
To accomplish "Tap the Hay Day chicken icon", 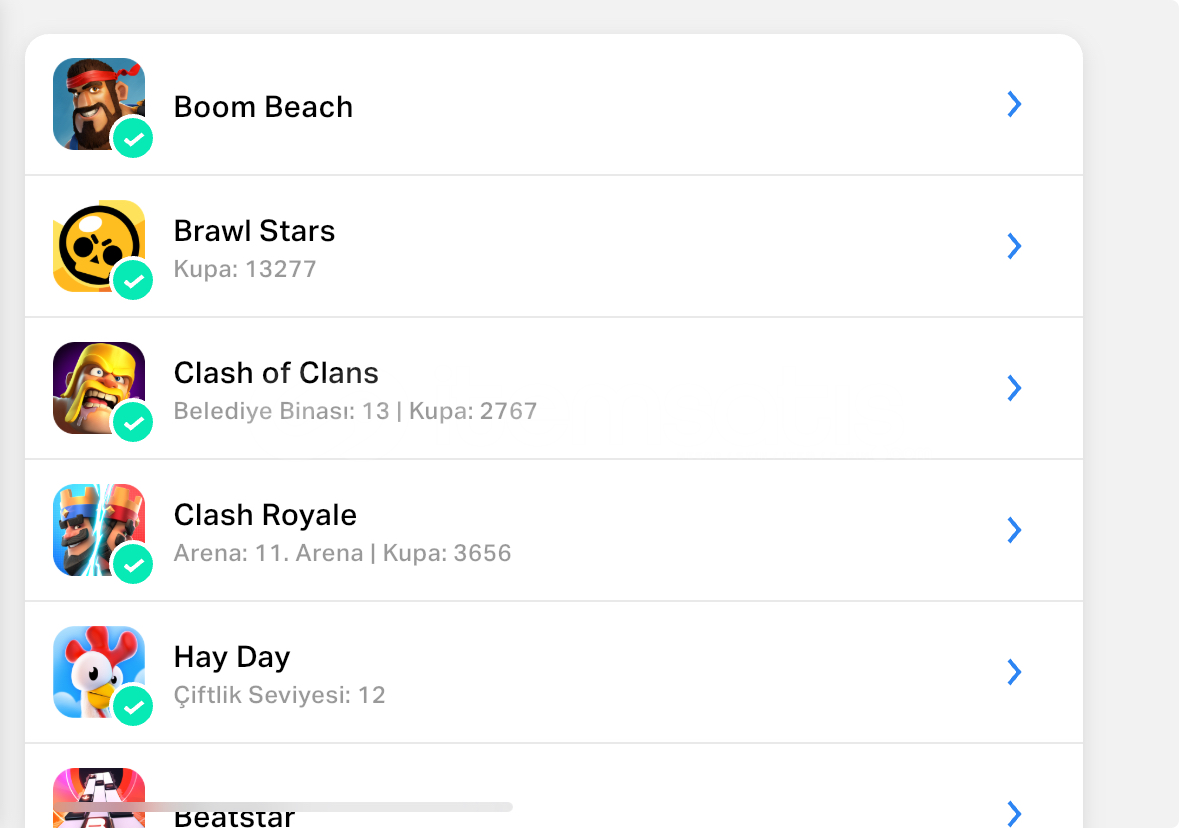I will tap(99, 672).
